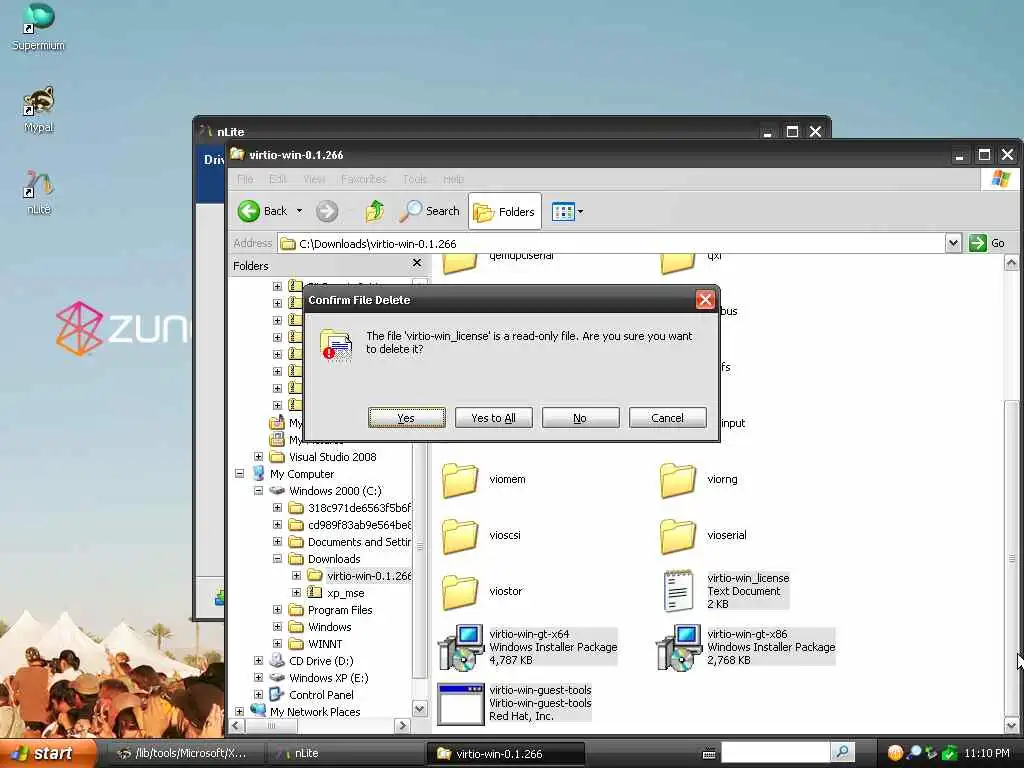The image size is (1024, 768).
Task: Click the Forward arrow toolbar button
Action: click(x=327, y=211)
